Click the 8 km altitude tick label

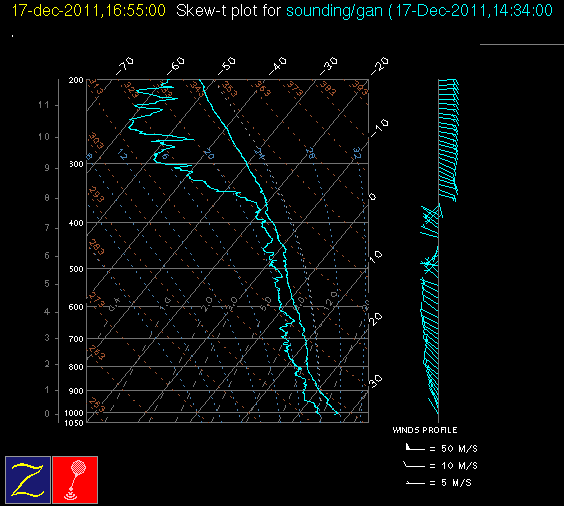[47, 198]
